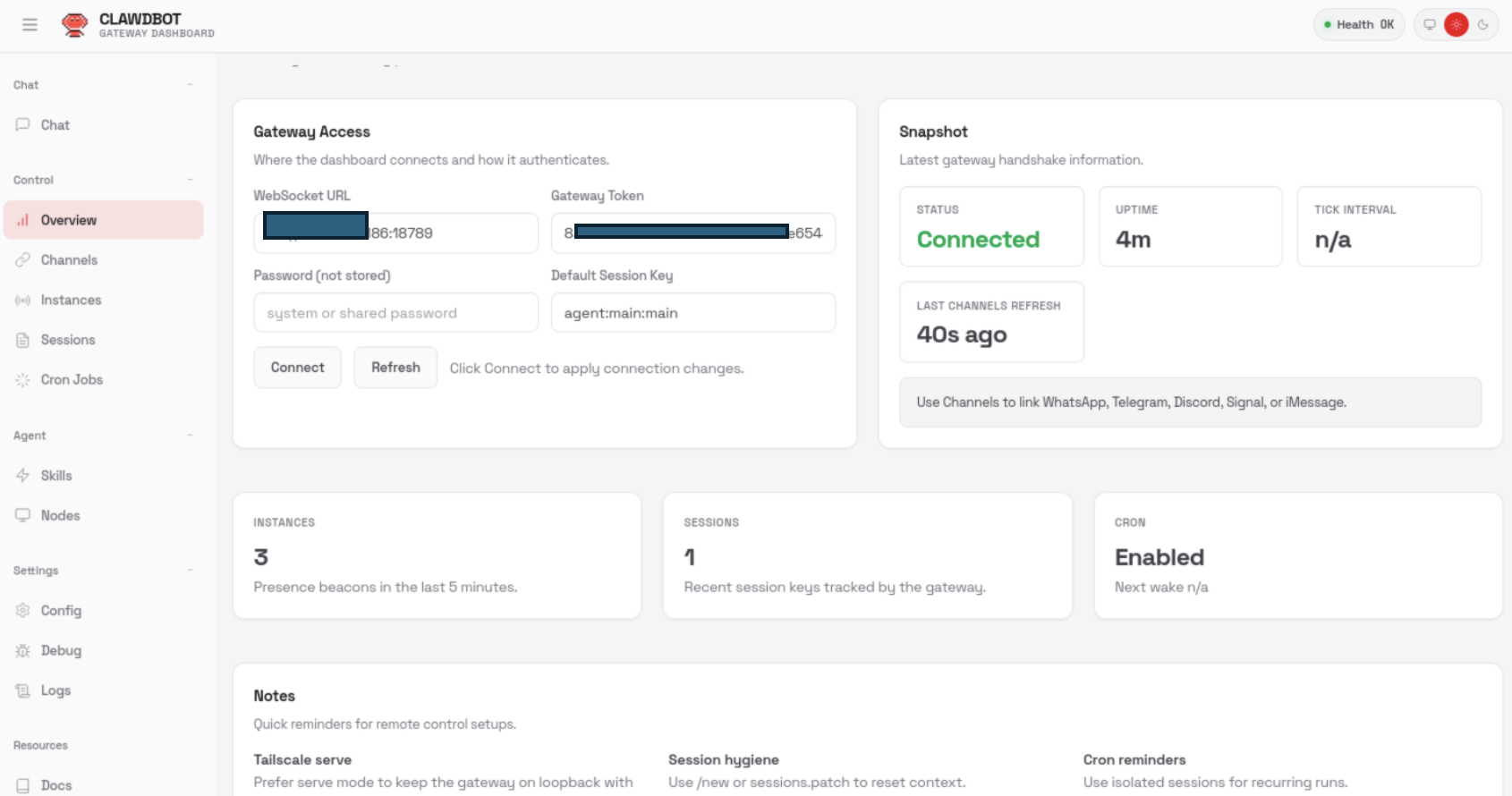Image resolution: width=1512 pixels, height=796 pixels.
Task: Open Chat from the sidebar
Action: pyautogui.click(x=55, y=125)
